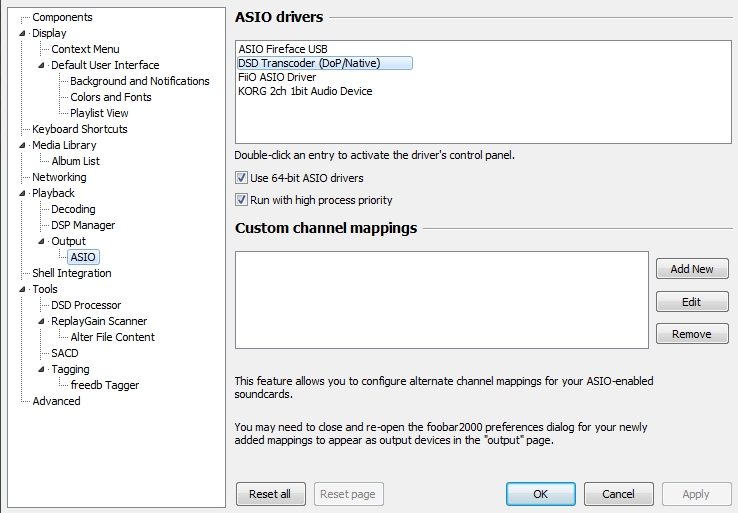Go to Keyboard Shortcuts page
The height and width of the screenshot is (513, 738).
coord(80,129)
